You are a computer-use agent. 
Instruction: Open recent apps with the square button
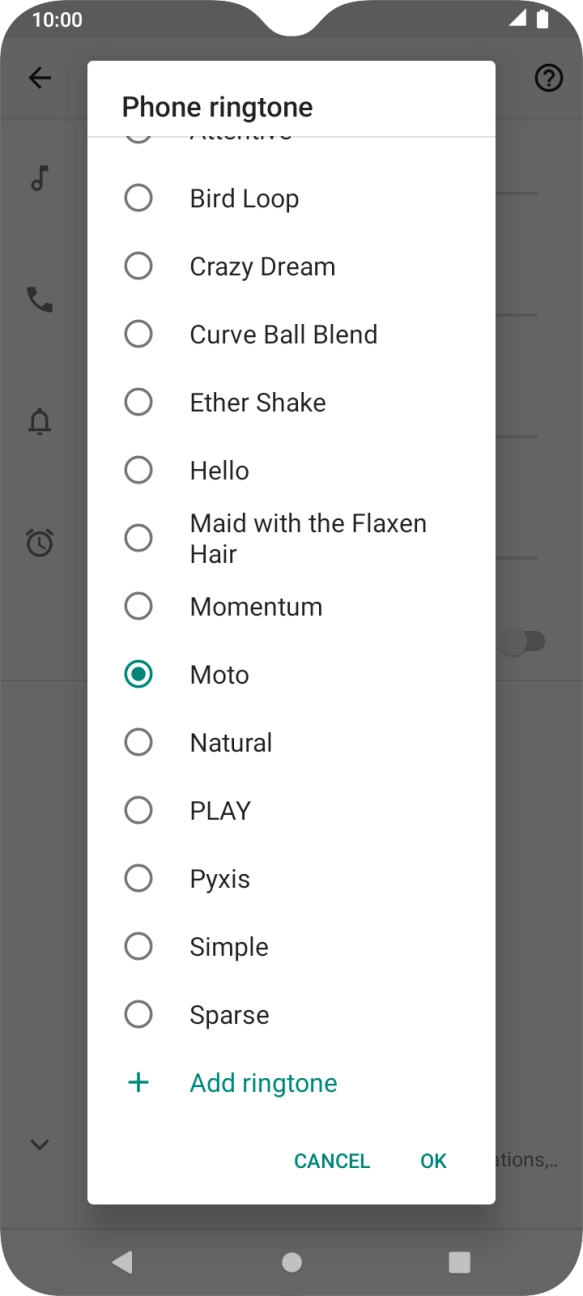(x=459, y=1262)
